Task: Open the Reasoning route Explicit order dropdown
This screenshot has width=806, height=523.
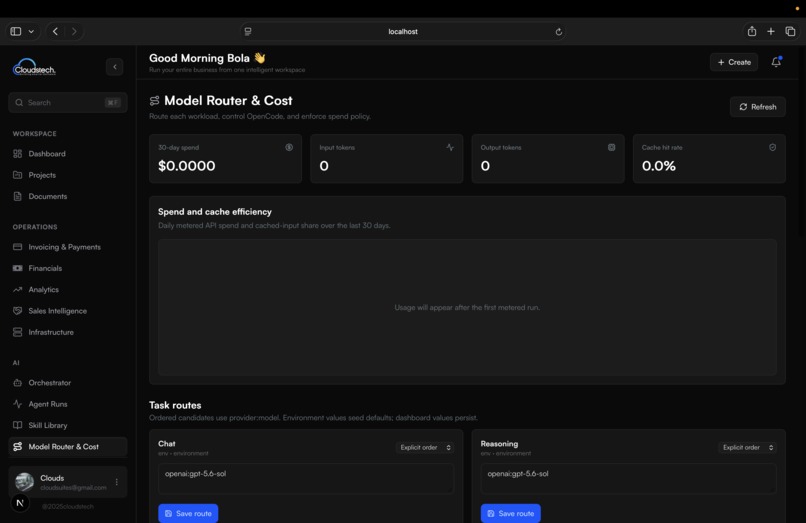Action: pyautogui.click(x=747, y=447)
